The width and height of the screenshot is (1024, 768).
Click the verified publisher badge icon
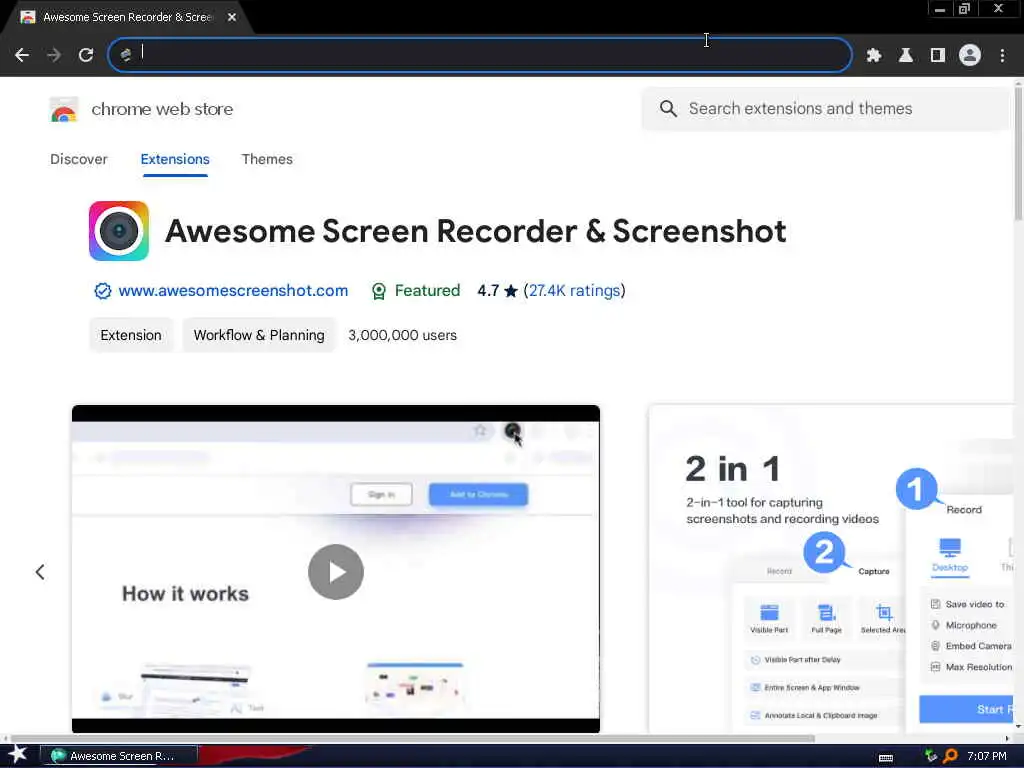click(103, 291)
